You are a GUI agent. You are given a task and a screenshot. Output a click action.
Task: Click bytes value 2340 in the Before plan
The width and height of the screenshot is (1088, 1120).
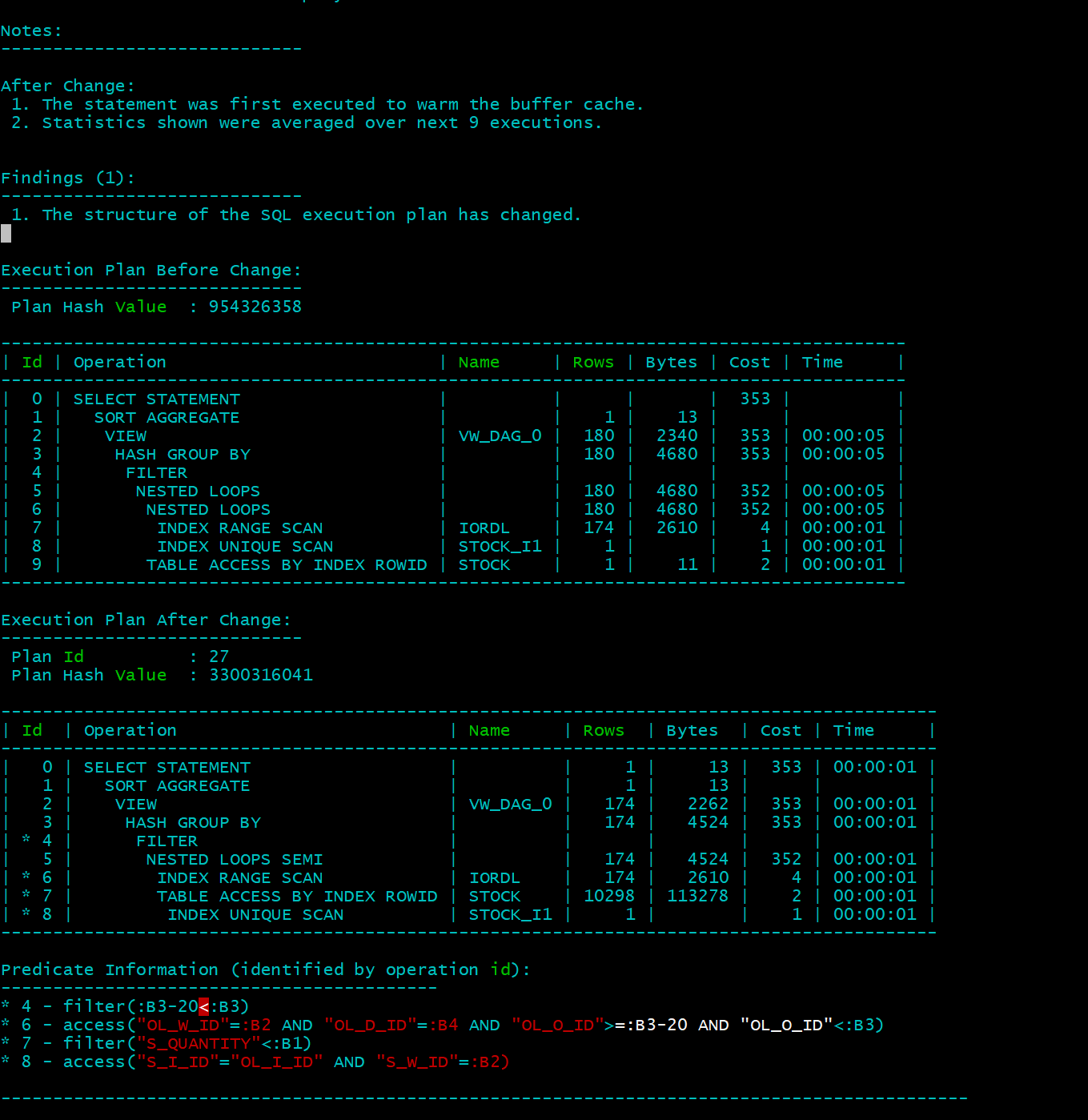[x=677, y=436]
